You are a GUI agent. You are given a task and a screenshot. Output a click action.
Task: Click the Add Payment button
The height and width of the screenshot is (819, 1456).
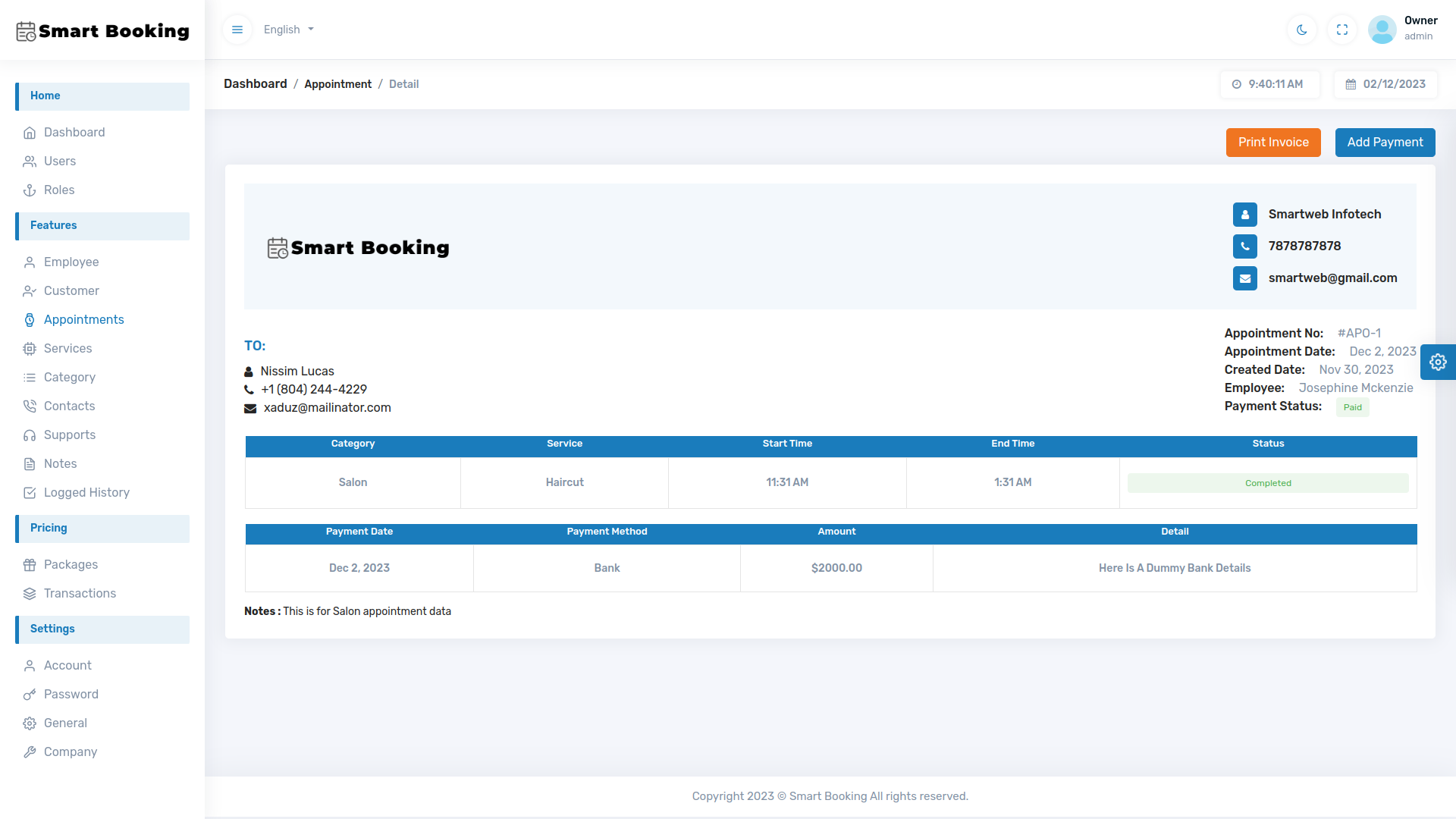point(1385,143)
